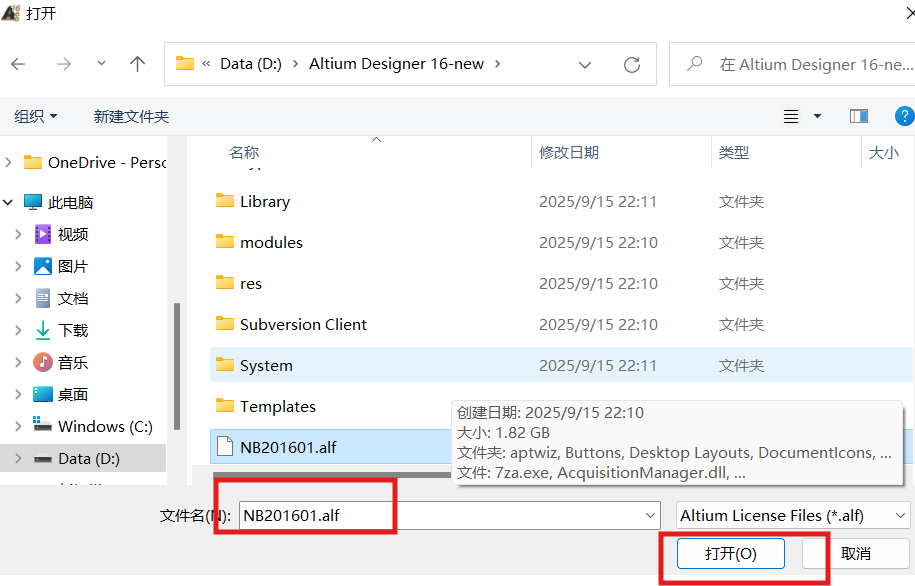The width and height of the screenshot is (915, 586).
Task: Click Library modified date 2025/9/15 22:11
Action: point(598,201)
